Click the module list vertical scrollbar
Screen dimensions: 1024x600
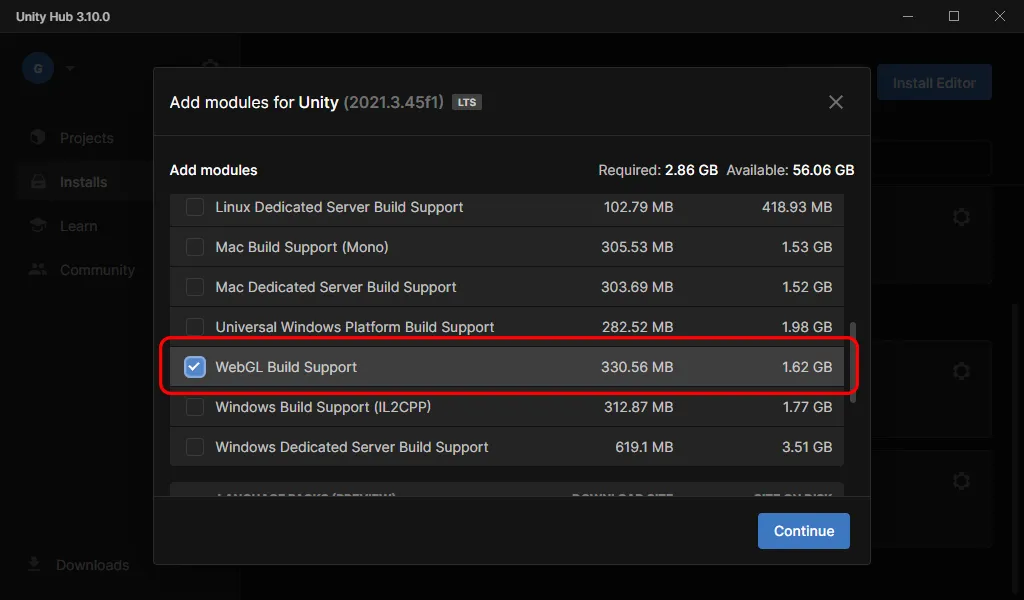pyautogui.click(x=853, y=362)
